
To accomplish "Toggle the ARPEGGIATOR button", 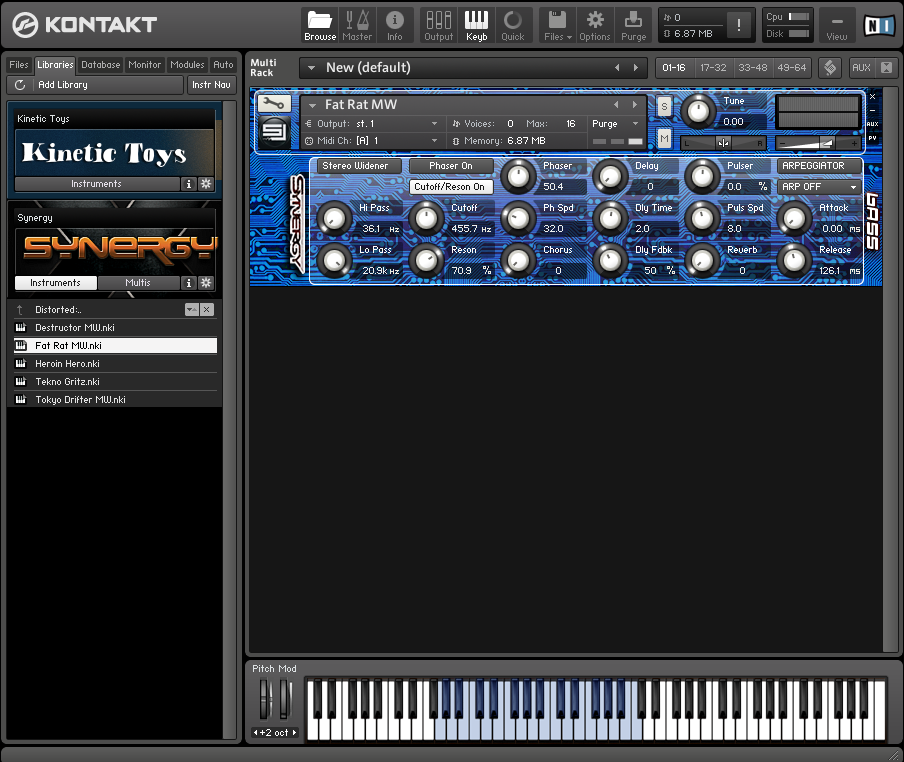I will (819, 166).
